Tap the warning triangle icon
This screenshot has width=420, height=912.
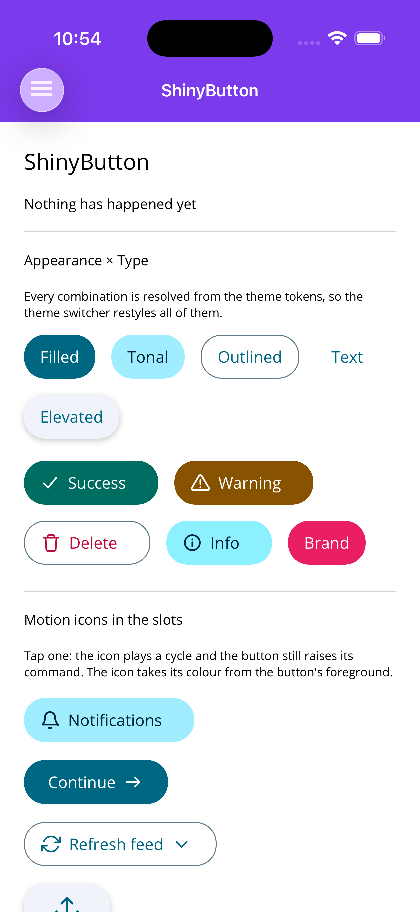click(x=200, y=483)
